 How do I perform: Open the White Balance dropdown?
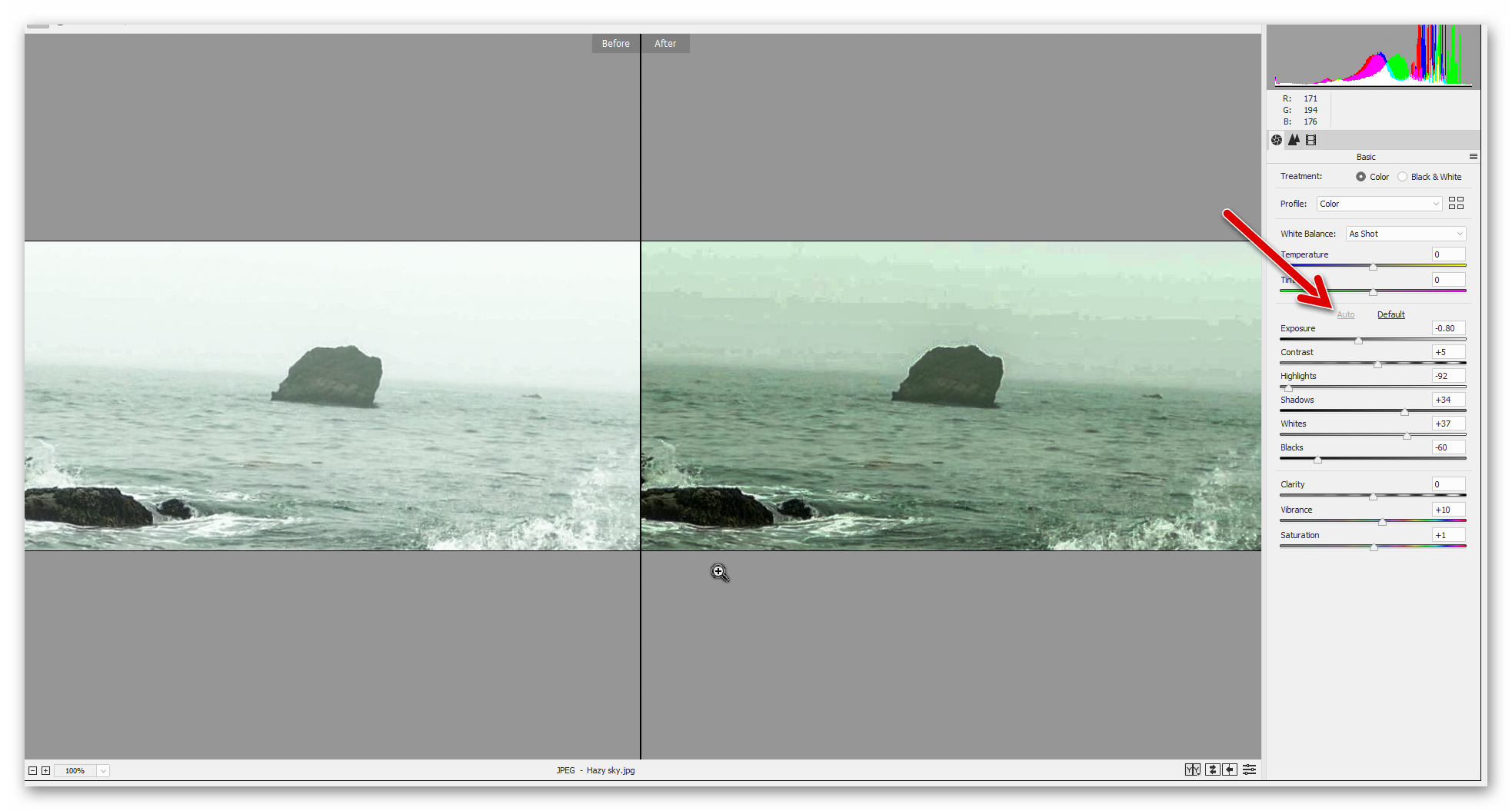click(1404, 233)
